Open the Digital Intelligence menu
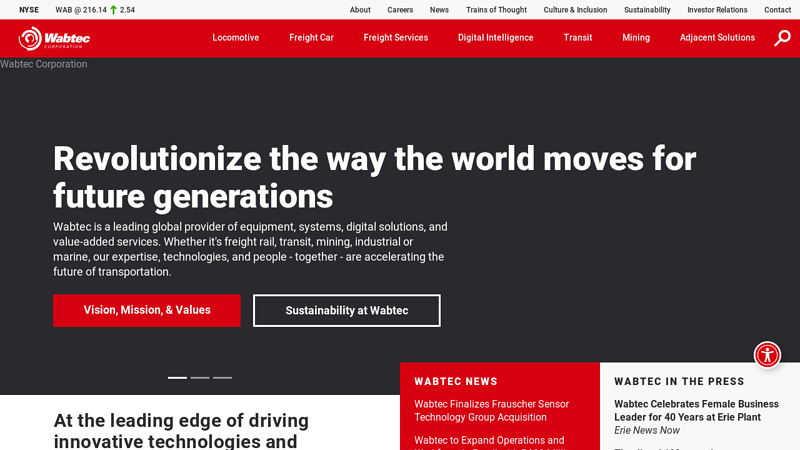 coord(495,38)
